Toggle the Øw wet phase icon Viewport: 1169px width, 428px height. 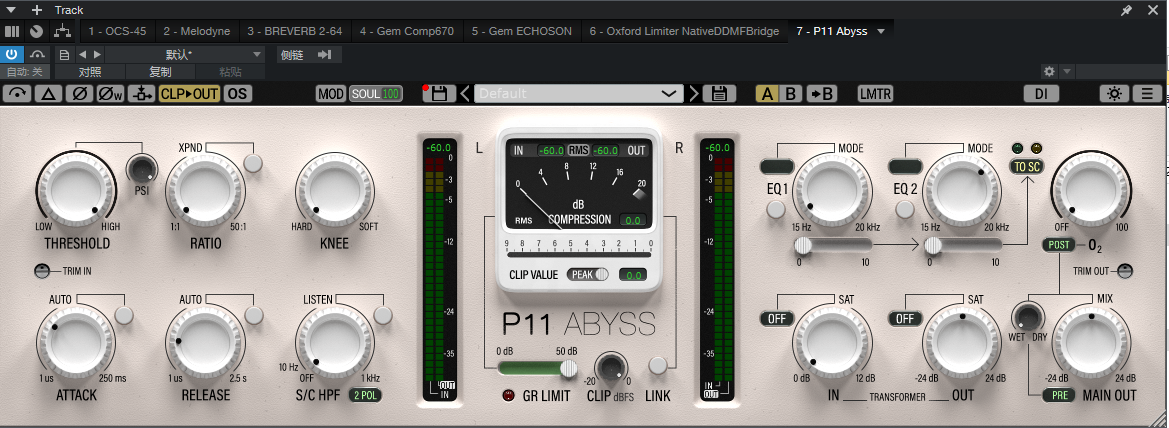click(x=110, y=93)
